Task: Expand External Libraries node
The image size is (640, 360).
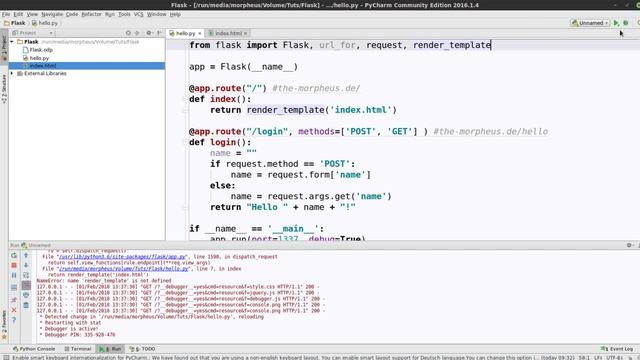Action: [x=12, y=73]
